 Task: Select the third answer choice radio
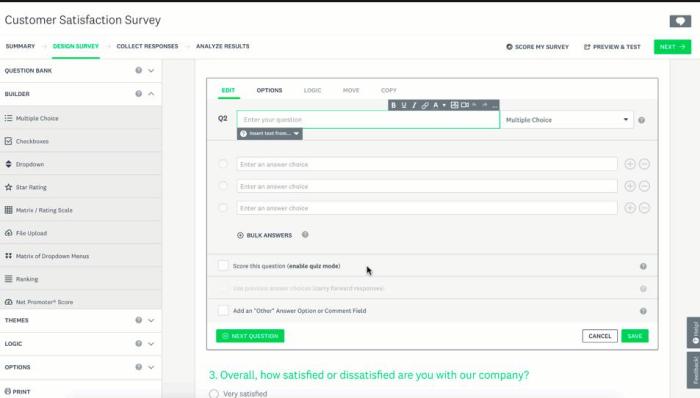pyautogui.click(x=223, y=207)
